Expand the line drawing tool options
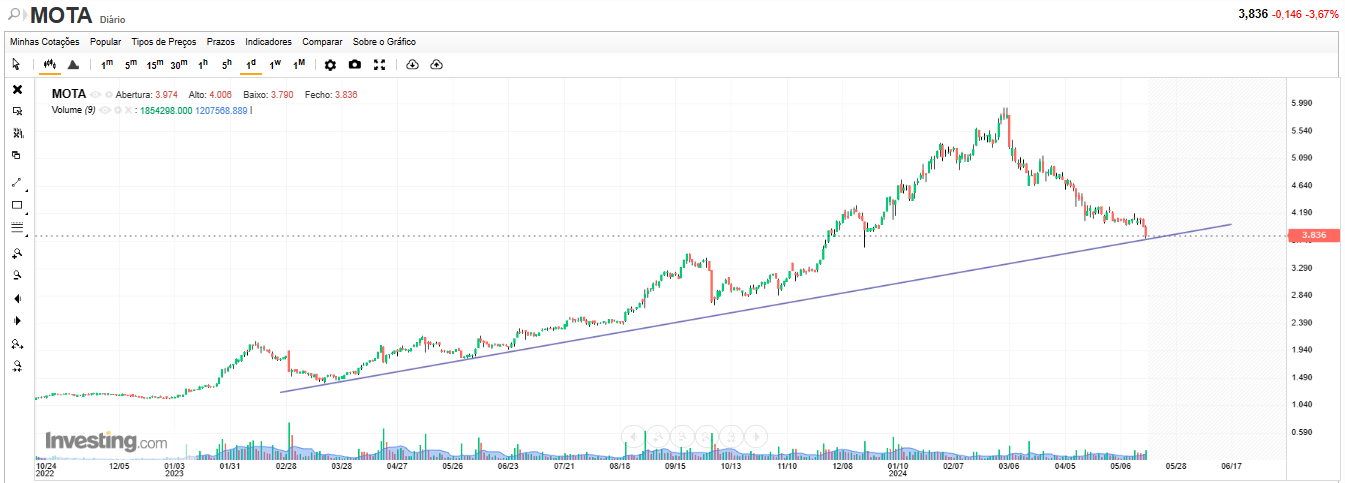Screen dimensions: 1345x483 (x=27, y=190)
